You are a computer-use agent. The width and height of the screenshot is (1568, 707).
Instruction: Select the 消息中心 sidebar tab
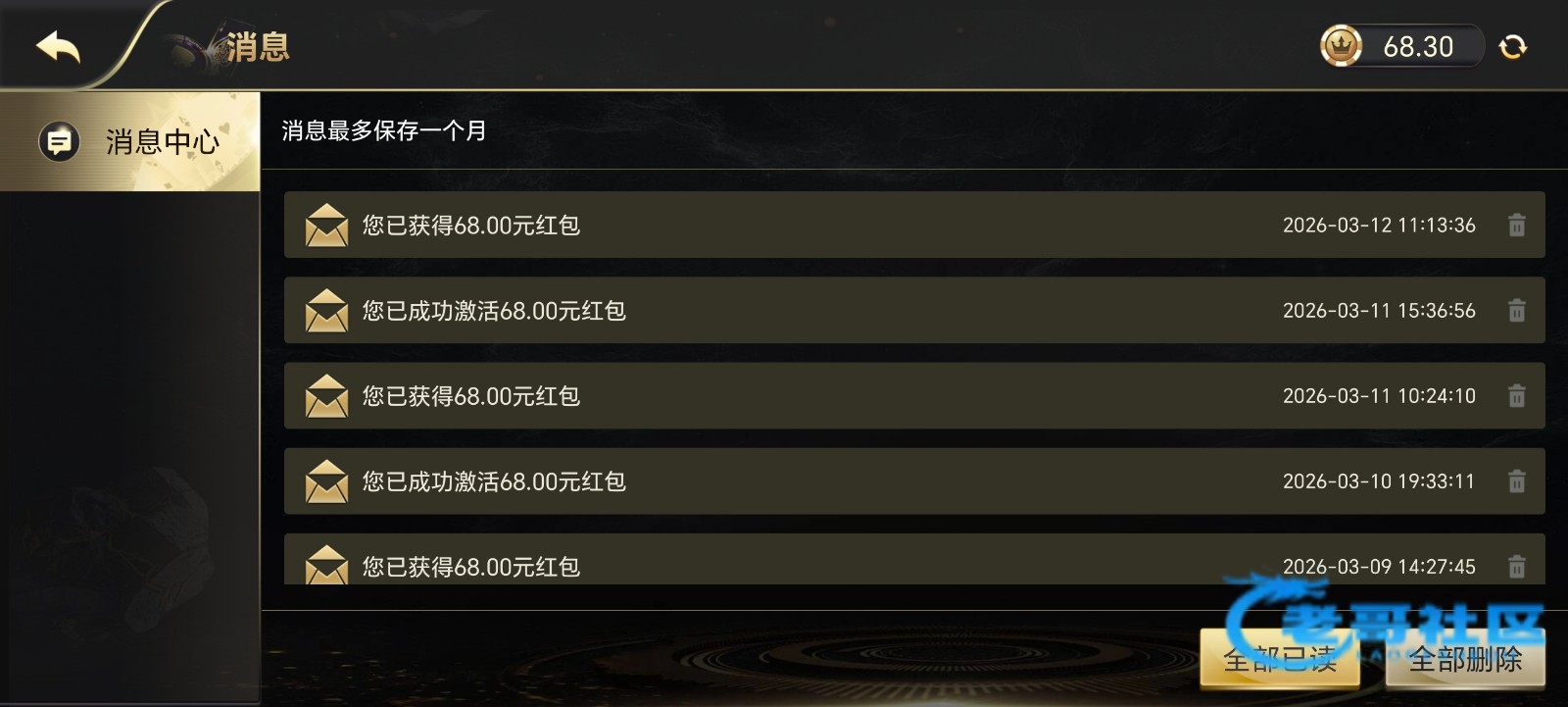click(x=129, y=142)
